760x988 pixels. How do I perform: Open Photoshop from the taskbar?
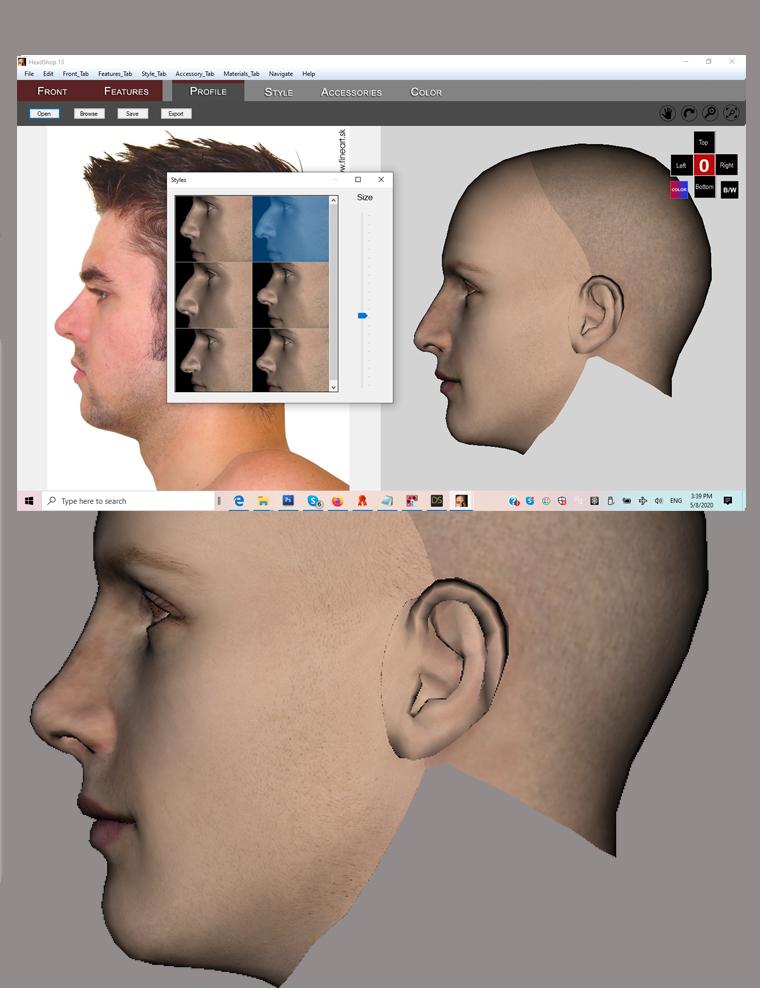[288, 501]
